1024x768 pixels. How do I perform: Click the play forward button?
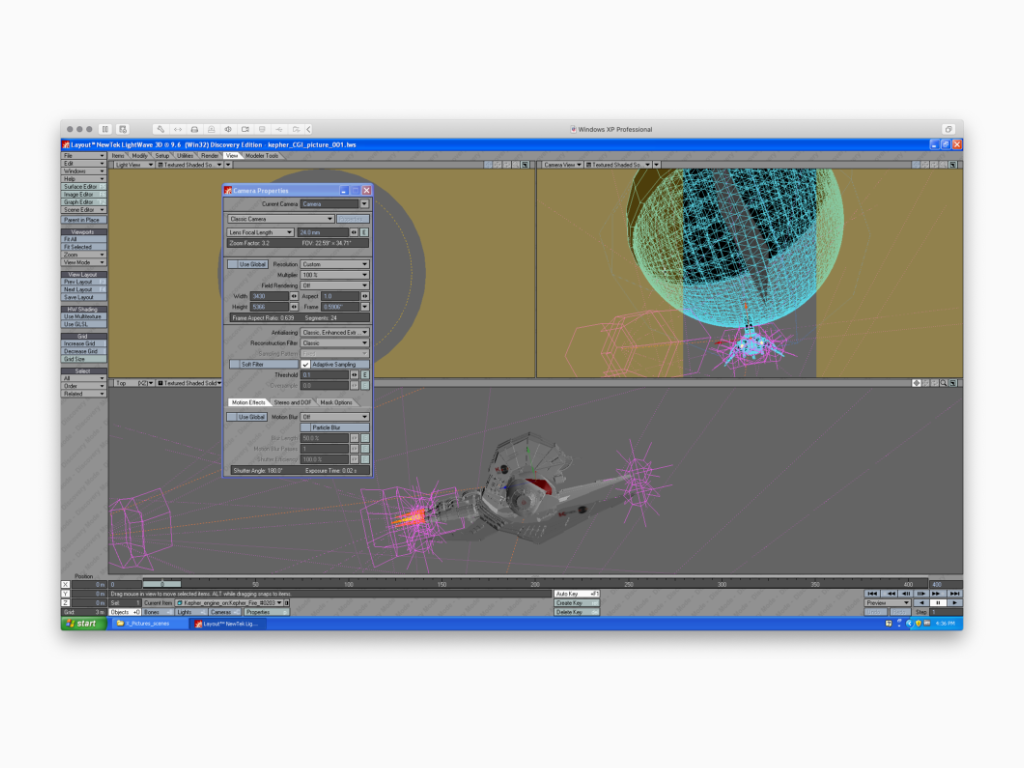[x=954, y=603]
